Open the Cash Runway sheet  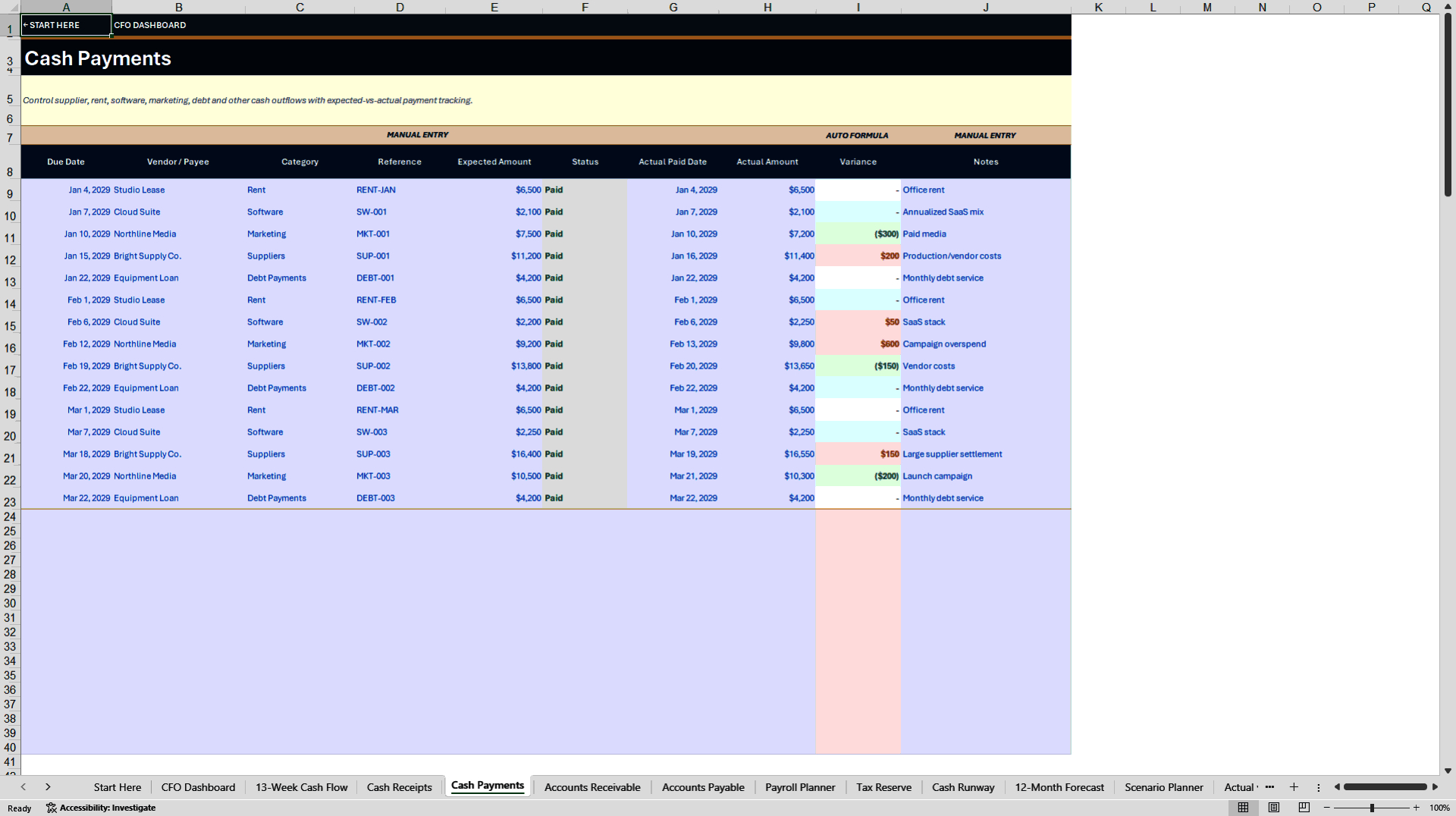(963, 787)
